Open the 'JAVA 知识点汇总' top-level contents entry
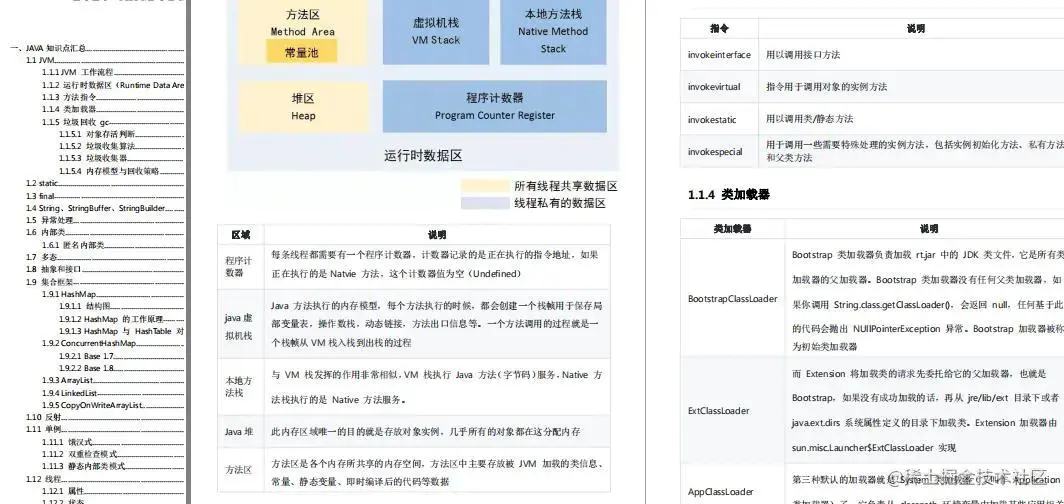The image size is (1064, 504). click(97, 49)
